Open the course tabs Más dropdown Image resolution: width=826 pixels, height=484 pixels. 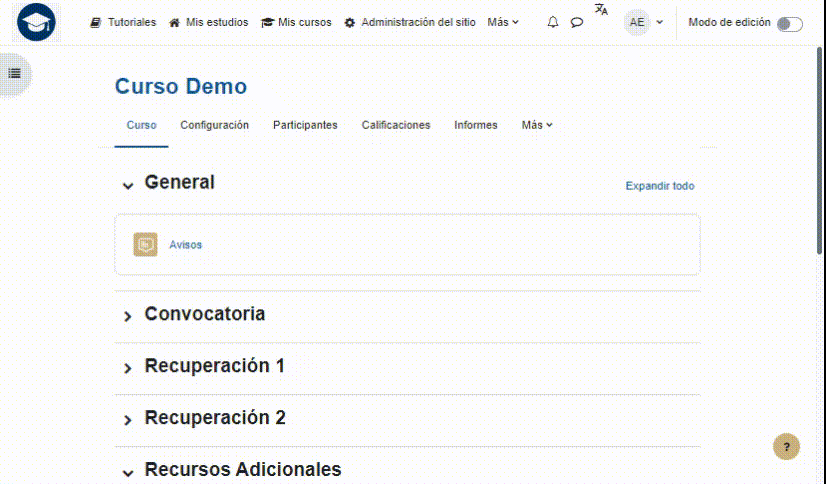click(x=537, y=125)
